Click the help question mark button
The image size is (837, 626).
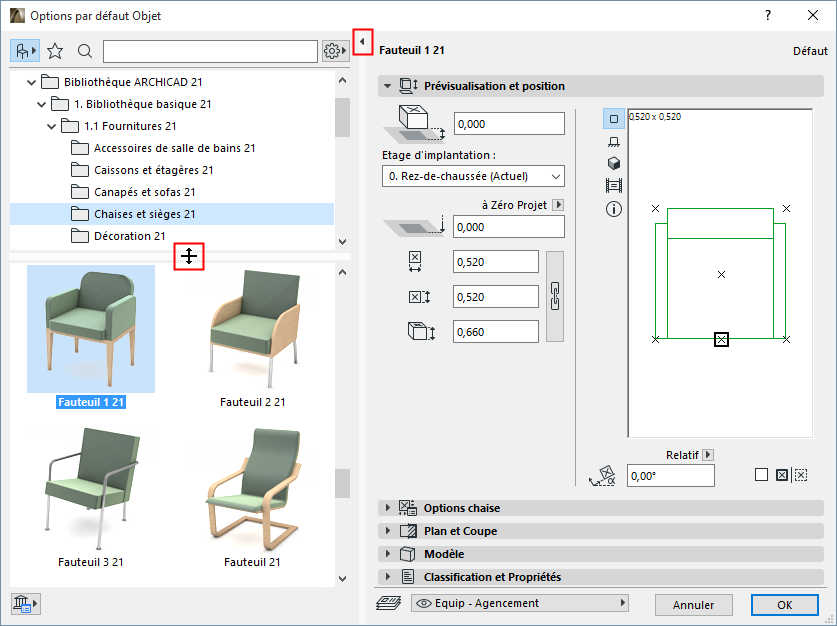pos(768,15)
